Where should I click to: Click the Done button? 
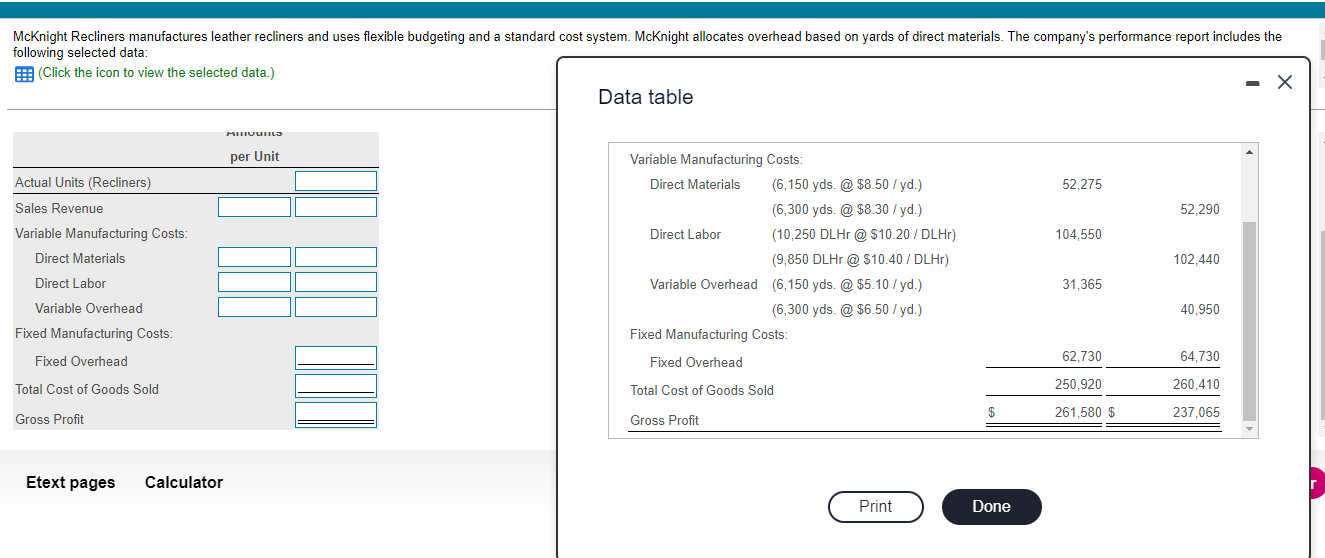991,506
